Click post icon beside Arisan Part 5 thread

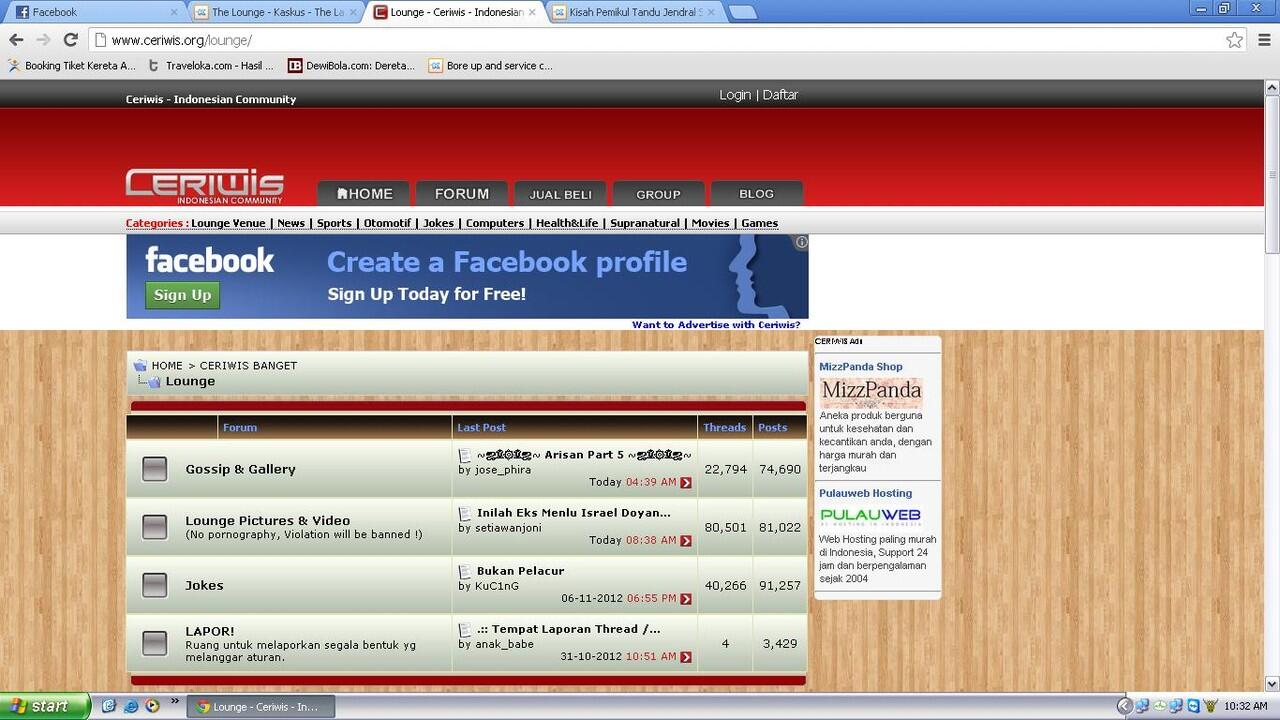click(465, 456)
